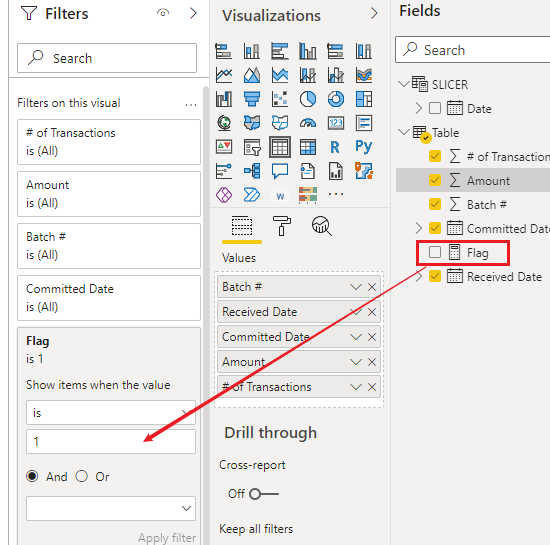This screenshot has width=550, height=545.
Task: Choose the Treemap visual
Action: tap(364, 99)
